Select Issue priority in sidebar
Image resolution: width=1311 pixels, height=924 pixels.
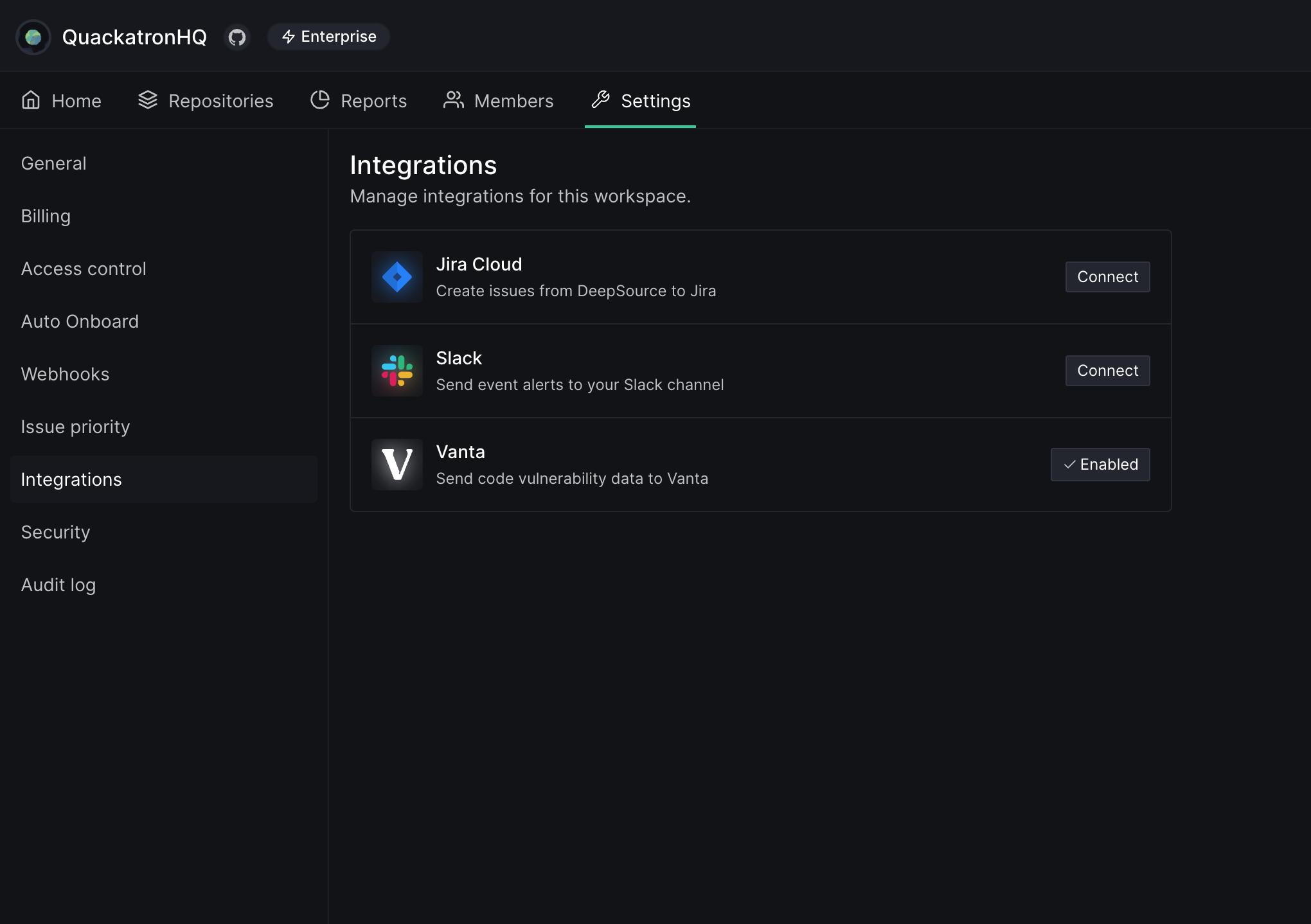coord(75,427)
